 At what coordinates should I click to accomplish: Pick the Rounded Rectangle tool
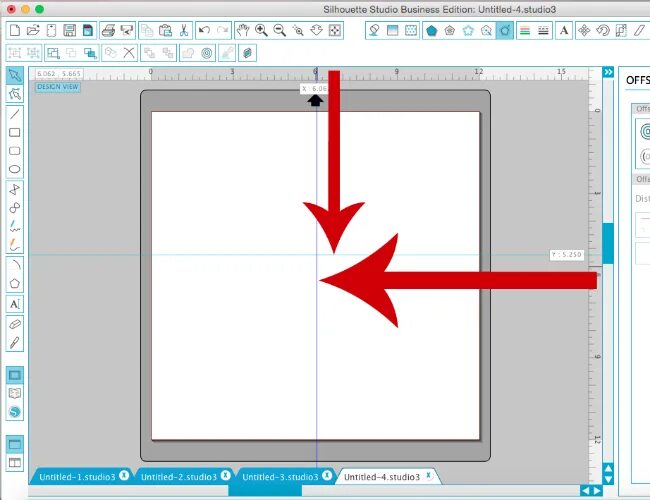[x=15, y=151]
